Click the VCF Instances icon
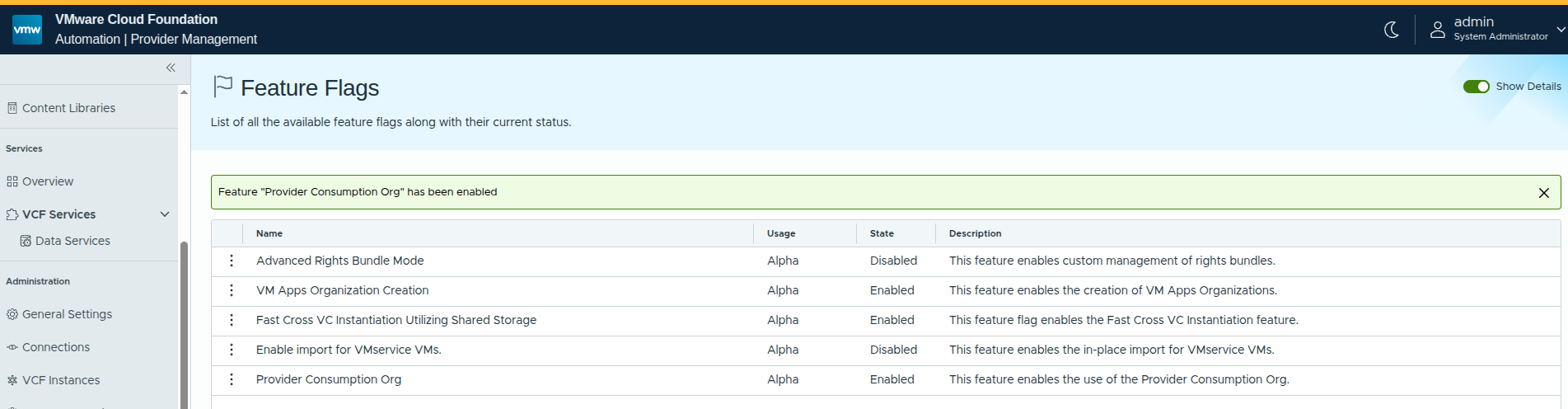This screenshot has width=1568, height=409. [12, 380]
